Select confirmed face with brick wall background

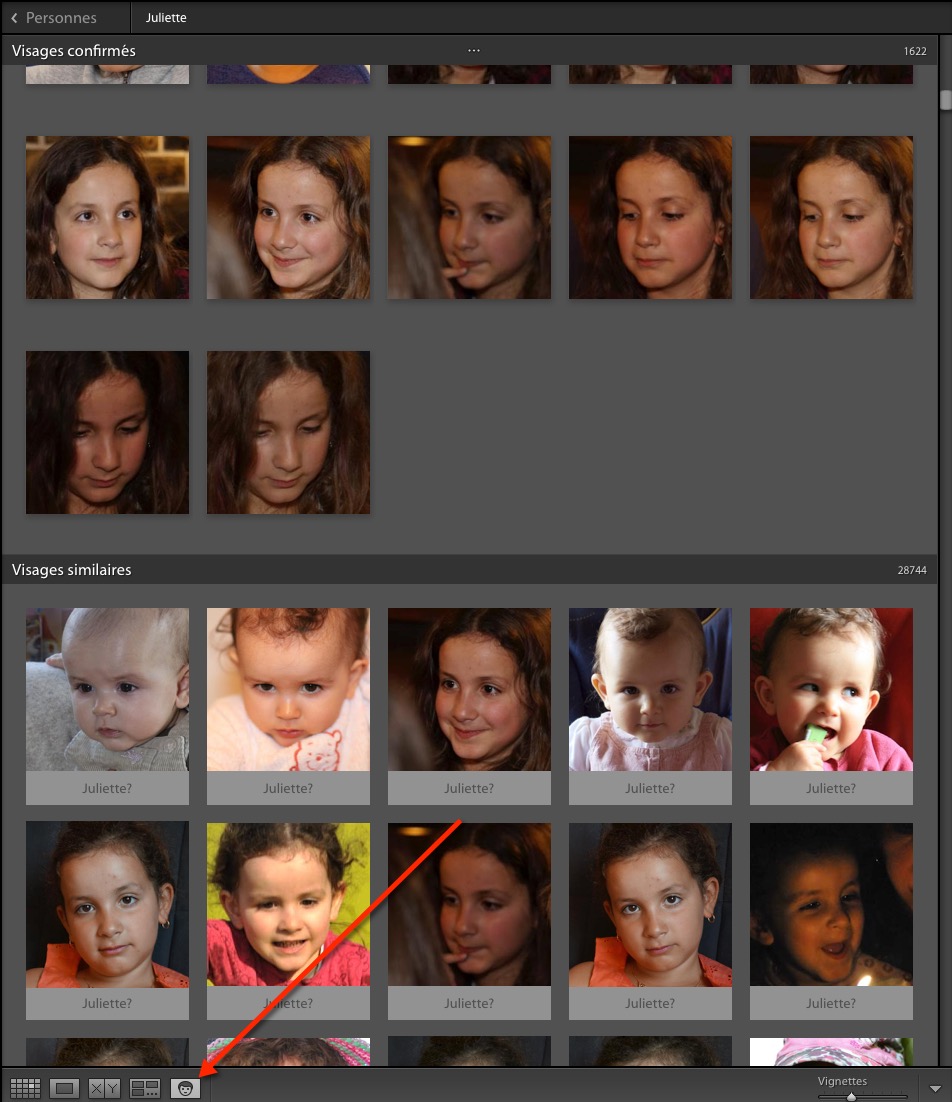[x=107, y=218]
